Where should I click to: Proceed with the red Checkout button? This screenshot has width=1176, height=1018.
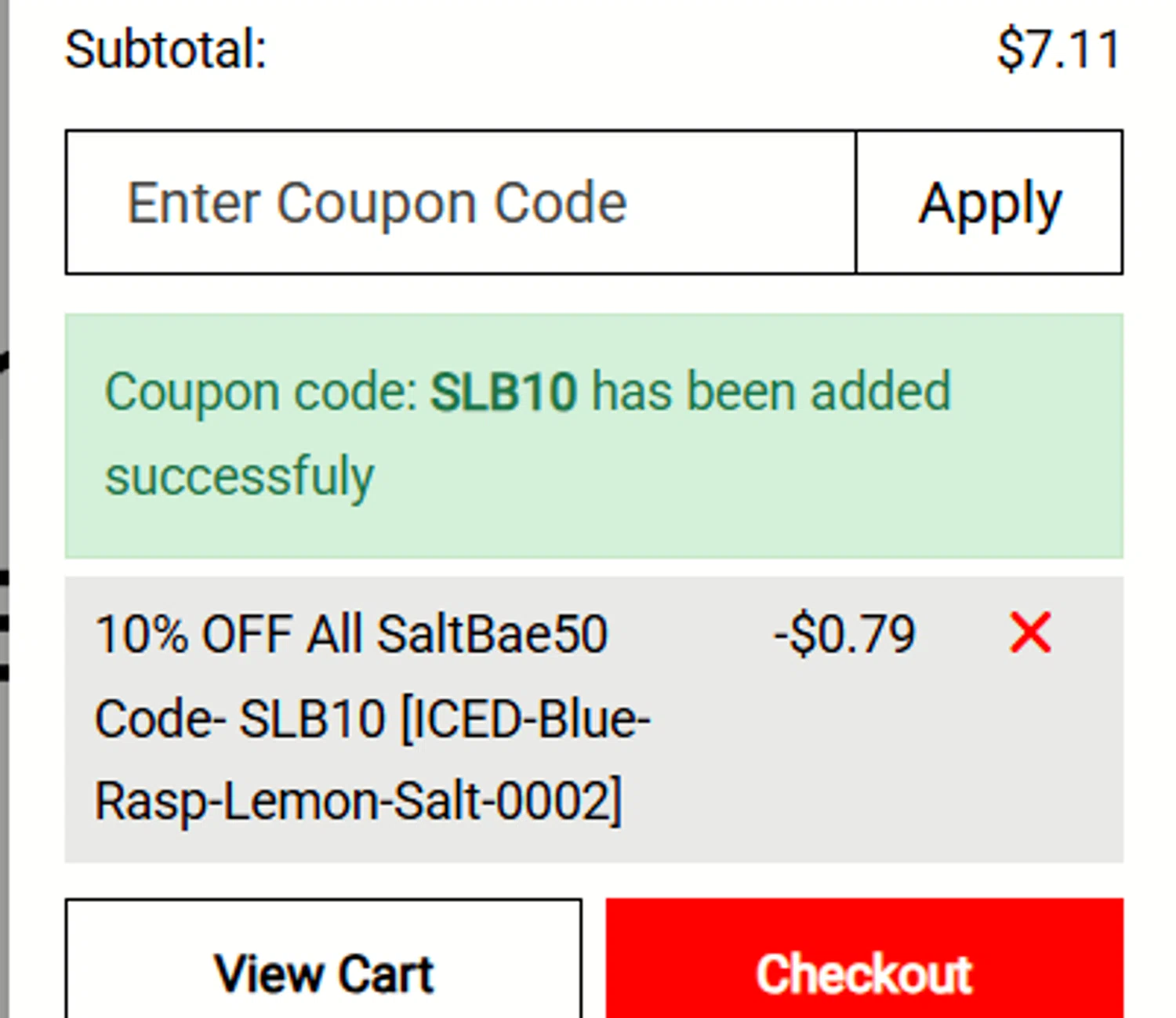click(x=864, y=972)
